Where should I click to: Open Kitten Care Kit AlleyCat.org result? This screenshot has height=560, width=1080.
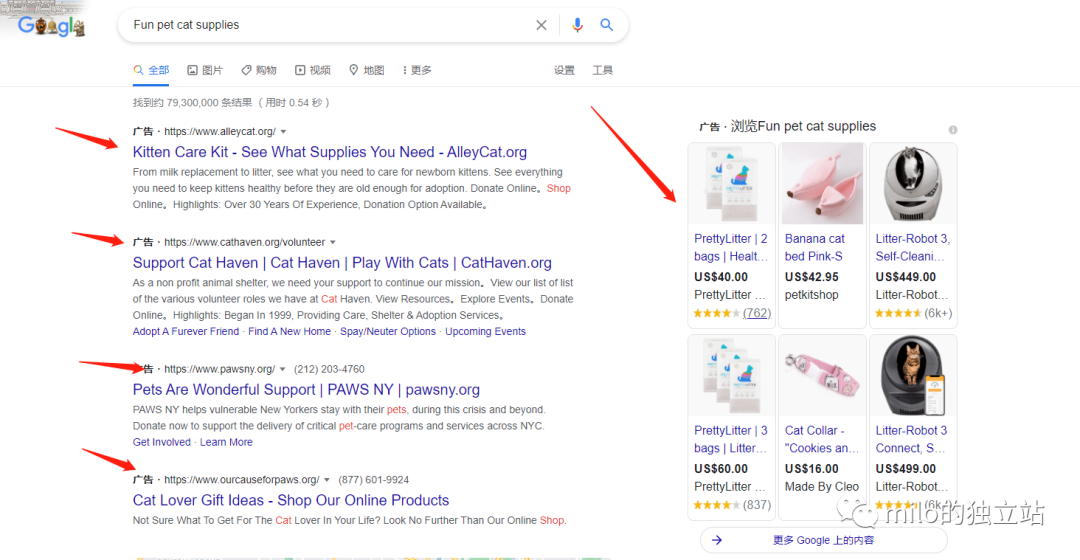pos(330,152)
